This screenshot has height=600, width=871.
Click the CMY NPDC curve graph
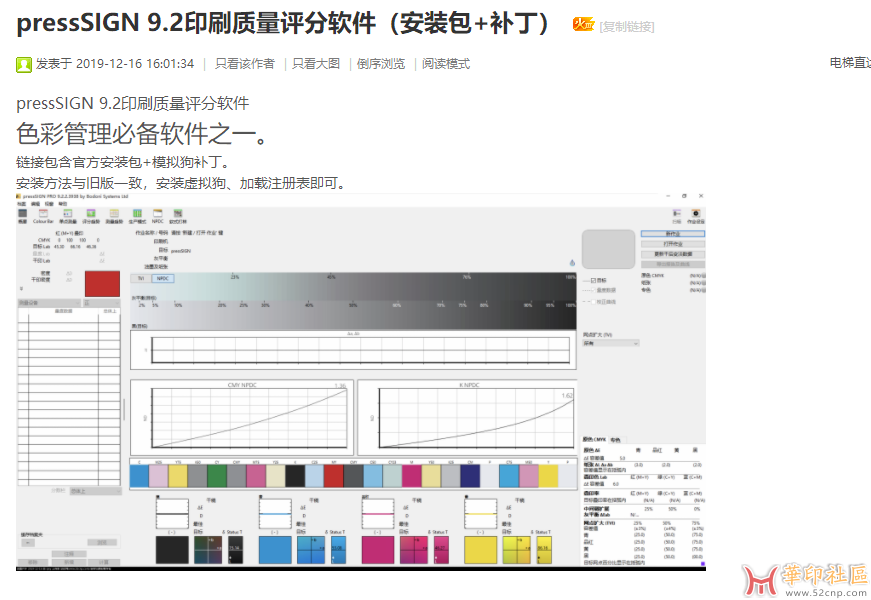[242, 417]
